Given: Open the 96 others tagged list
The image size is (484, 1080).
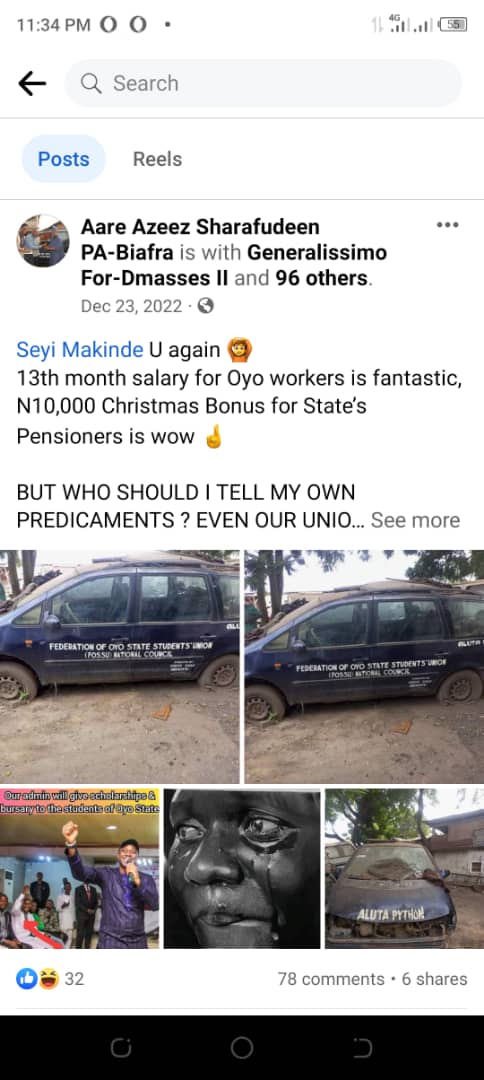Looking at the screenshot, I should point(322,278).
